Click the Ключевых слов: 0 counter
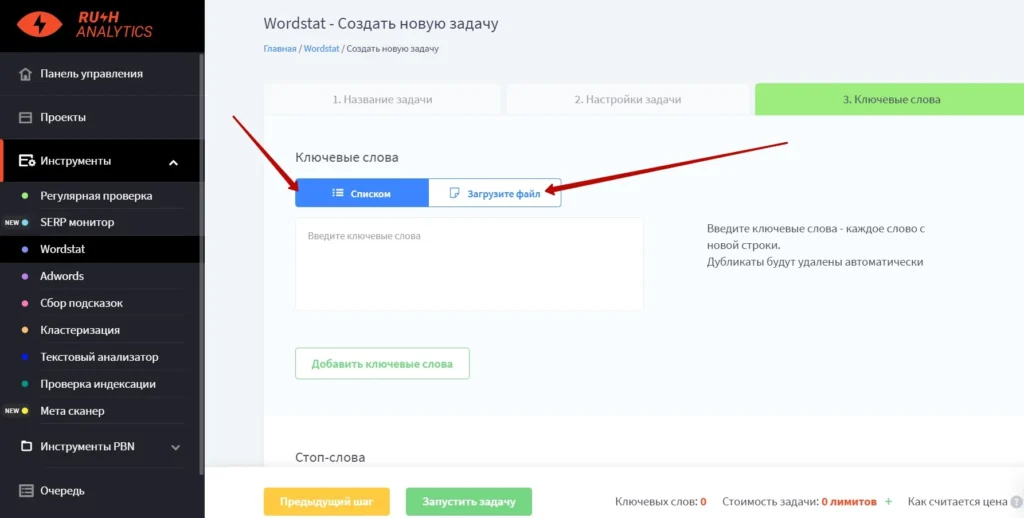Viewport: 1024px width, 518px height. click(660, 502)
